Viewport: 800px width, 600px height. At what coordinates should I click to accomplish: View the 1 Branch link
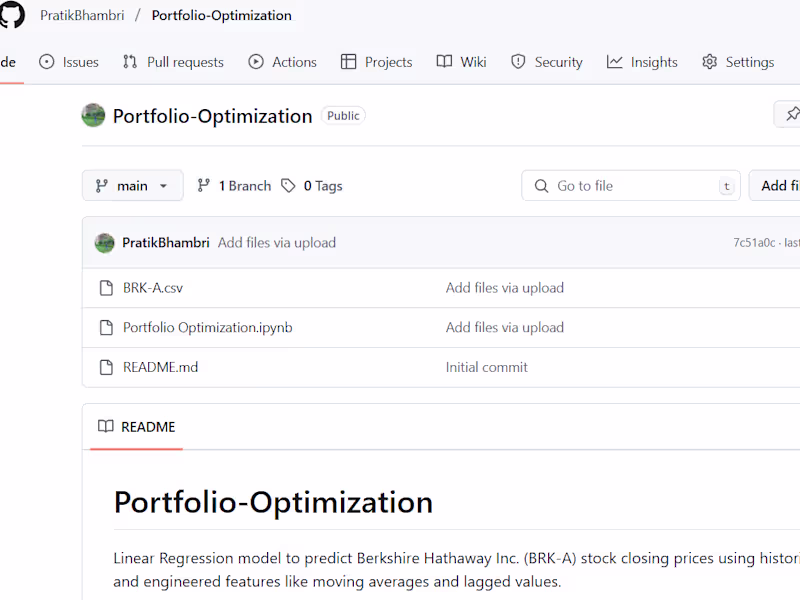234,186
